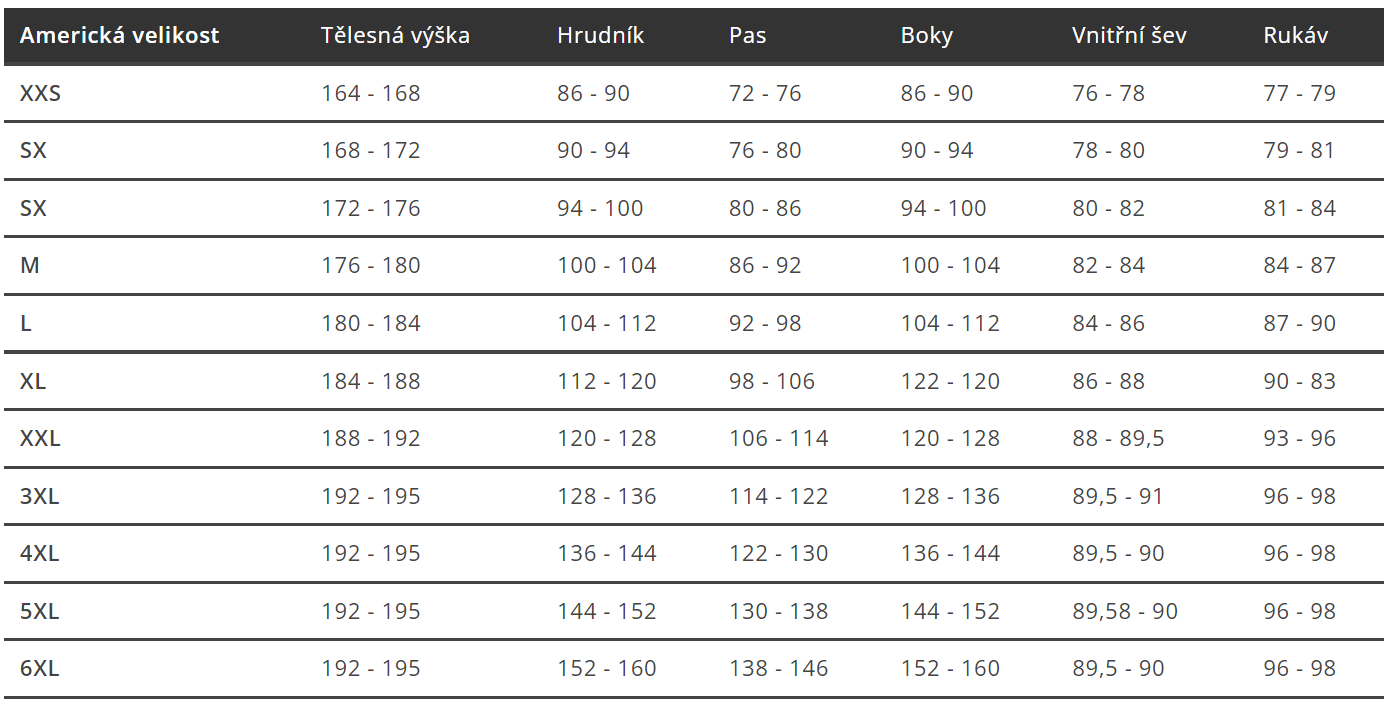This screenshot has height=707, width=1392.
Task: Click the M size row label
Action: [29, 266]
